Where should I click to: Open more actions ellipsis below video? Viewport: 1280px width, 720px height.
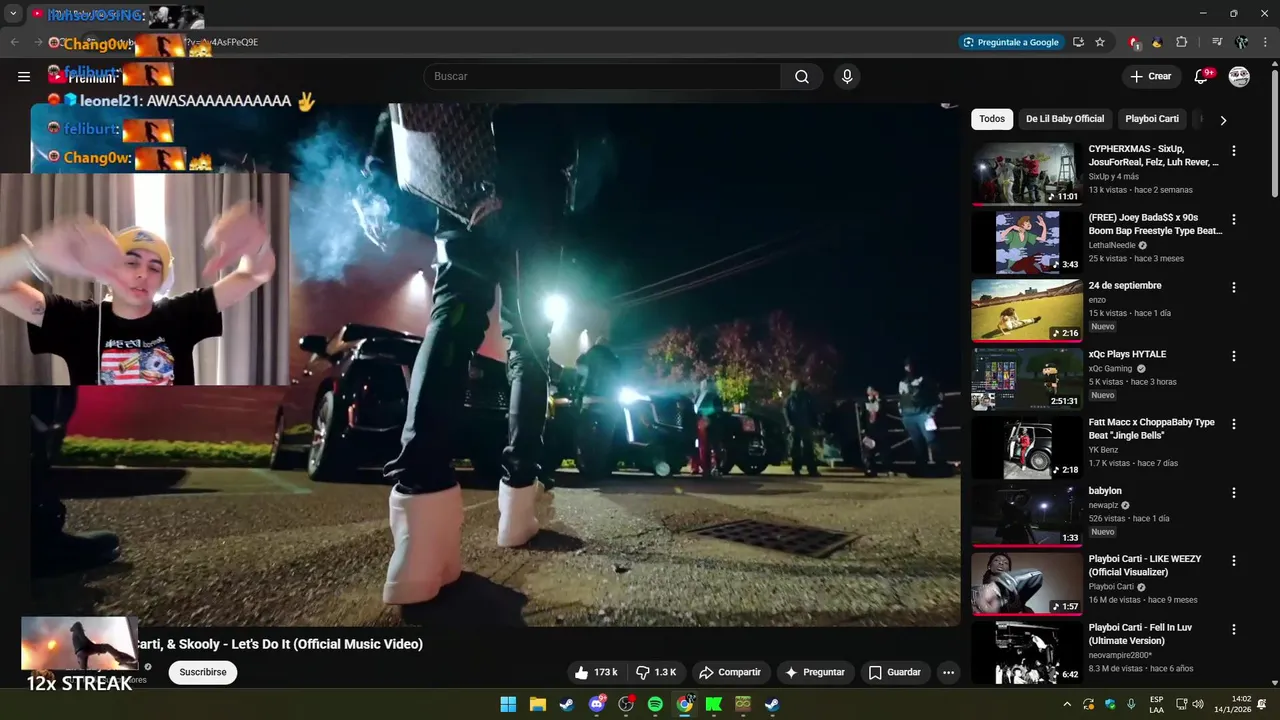(x=948, y=672)
